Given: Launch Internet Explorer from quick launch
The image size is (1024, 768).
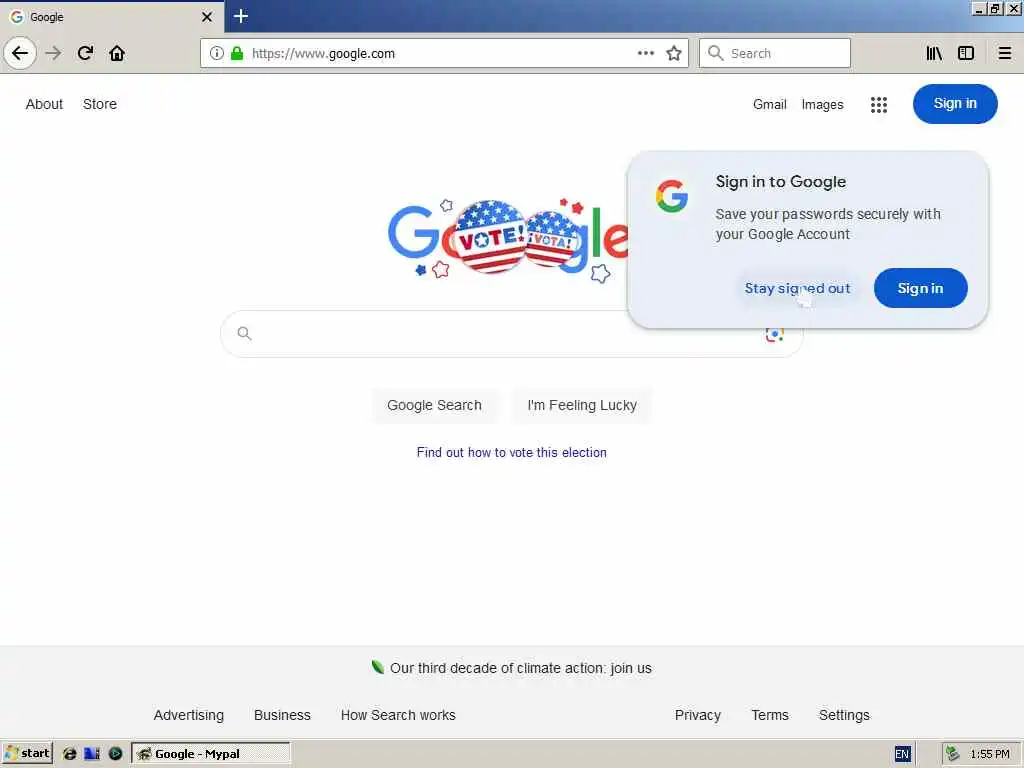Looking at the screenshot, I should (x=69, y=754).
